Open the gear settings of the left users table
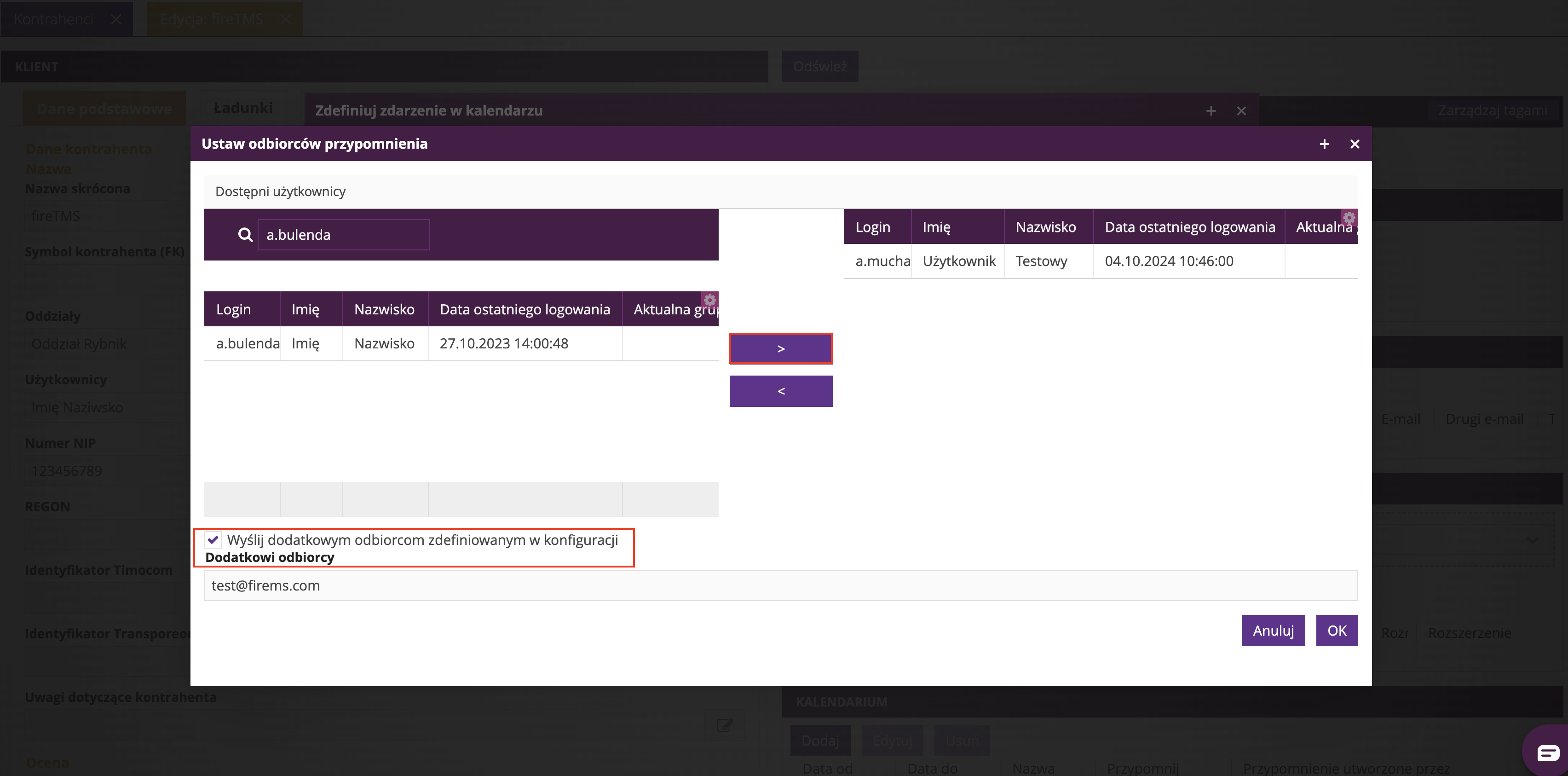Viewport: 1568px width, 776px height. click(710, 300)
